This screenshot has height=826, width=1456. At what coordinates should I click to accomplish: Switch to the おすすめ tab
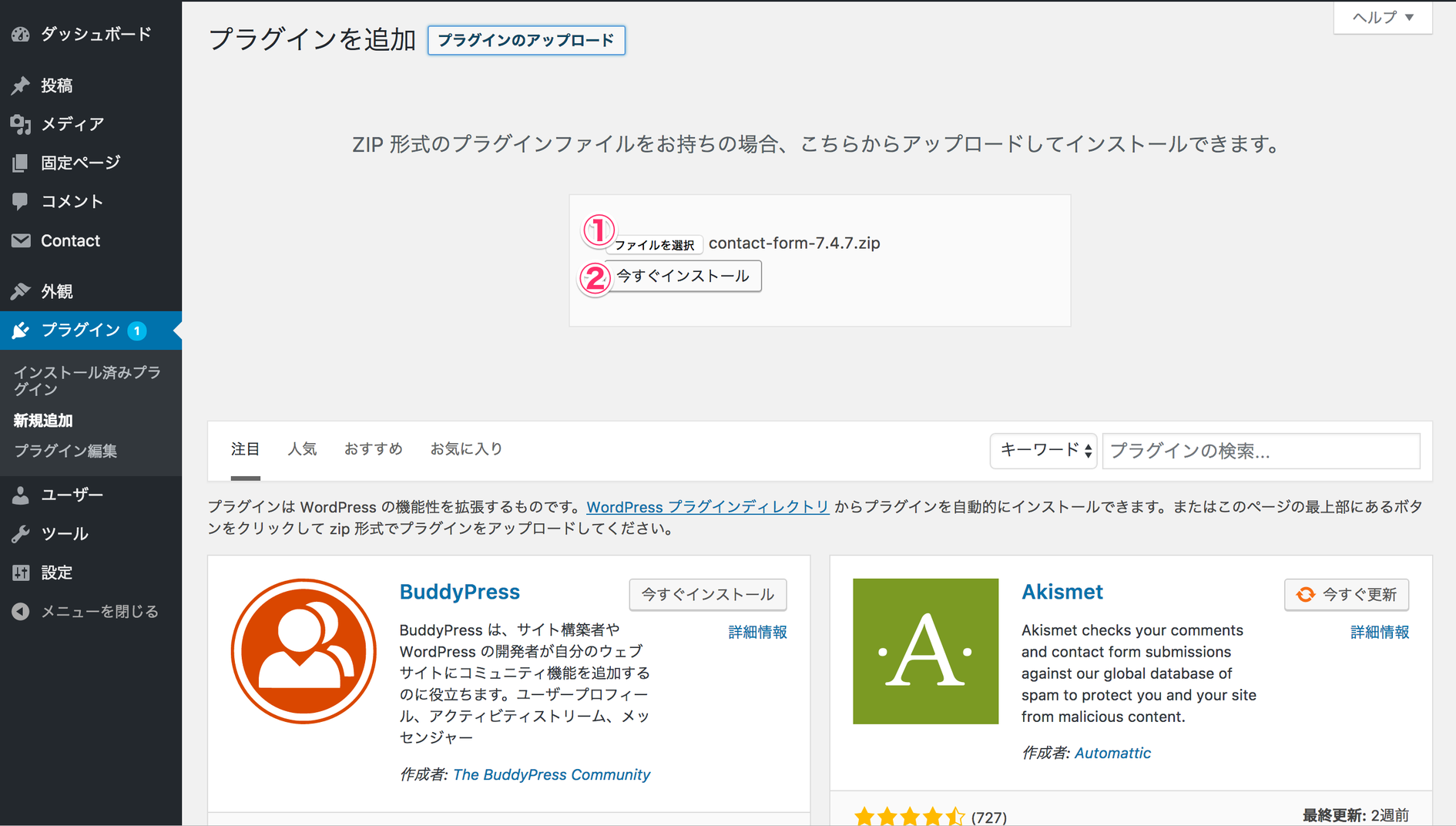tap(373, 449)
